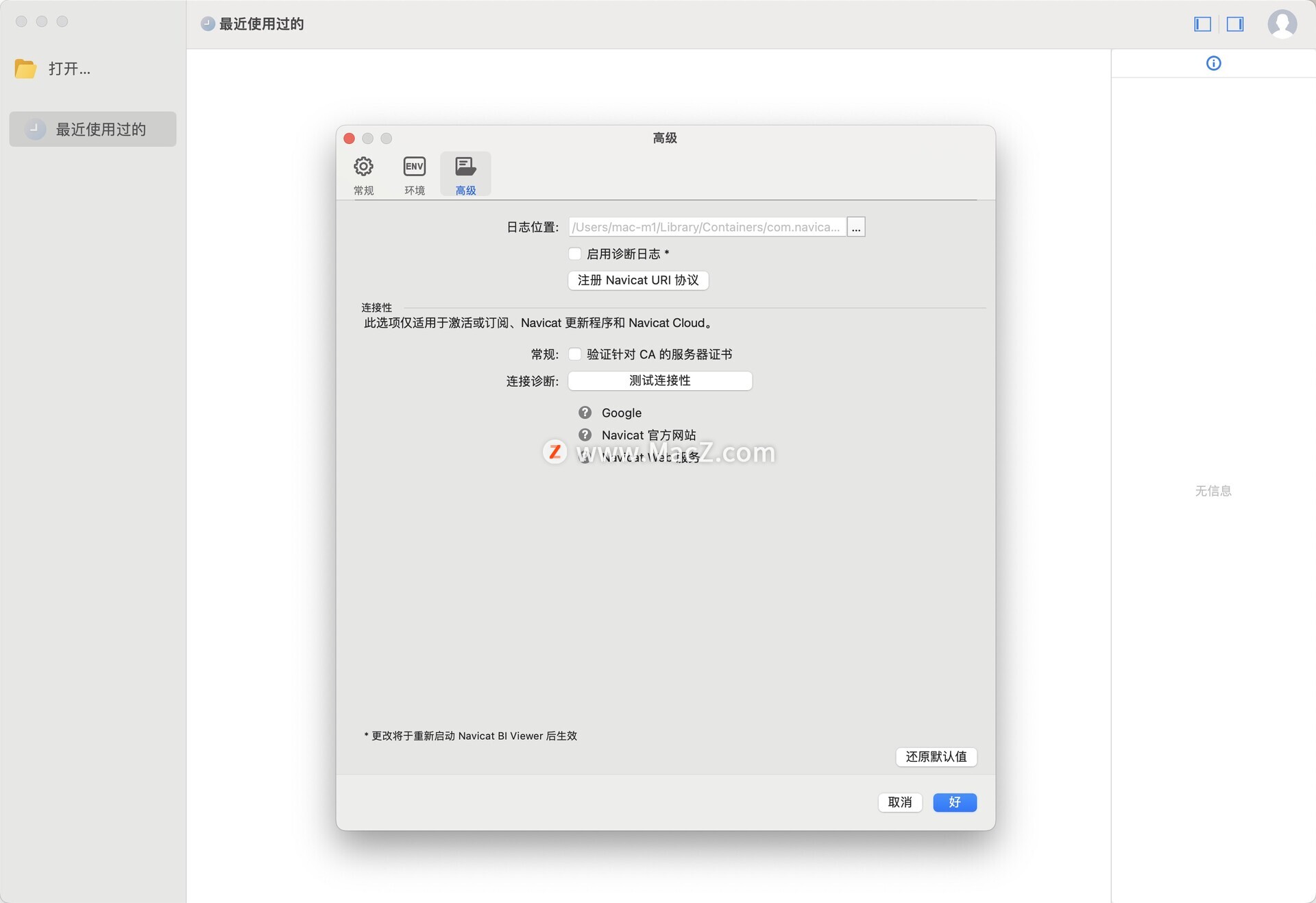Select 最近使用过的 in the sidebar

[93, 129]
